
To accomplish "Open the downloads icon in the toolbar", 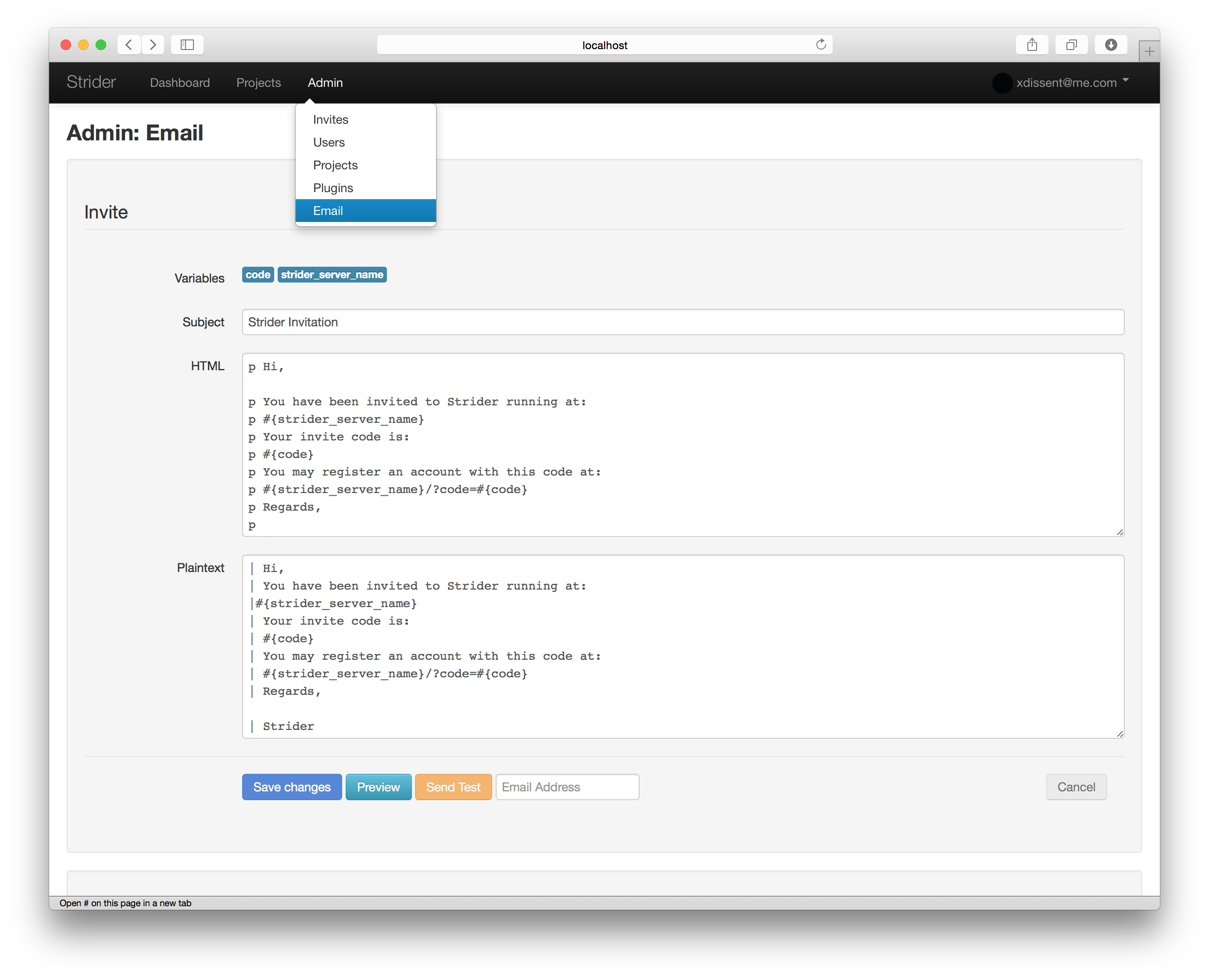I will [x=1111, y=45].
